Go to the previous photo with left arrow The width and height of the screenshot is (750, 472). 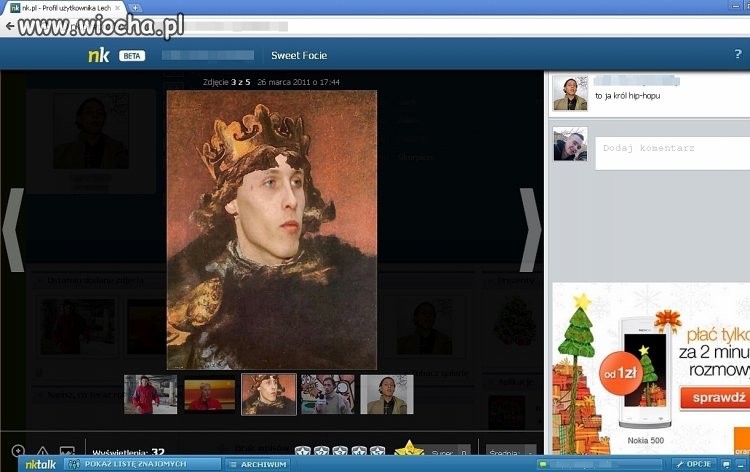13,230
